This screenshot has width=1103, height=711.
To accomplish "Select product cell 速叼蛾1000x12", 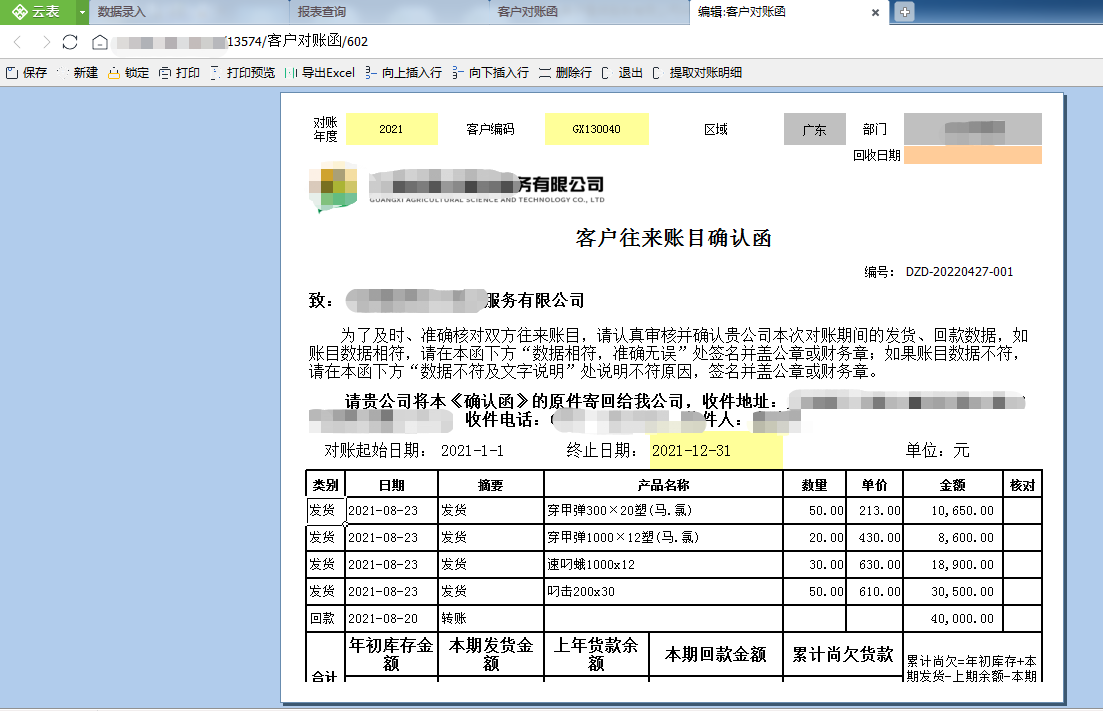I will 663,564.
